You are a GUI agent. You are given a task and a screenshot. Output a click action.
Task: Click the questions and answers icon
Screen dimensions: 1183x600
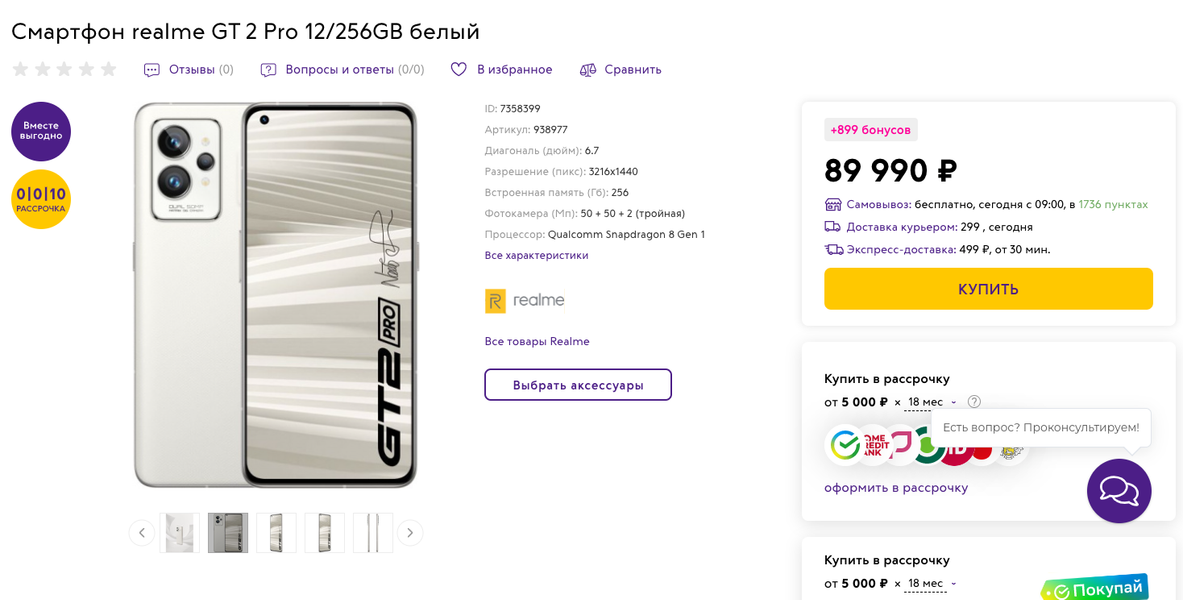268,70
